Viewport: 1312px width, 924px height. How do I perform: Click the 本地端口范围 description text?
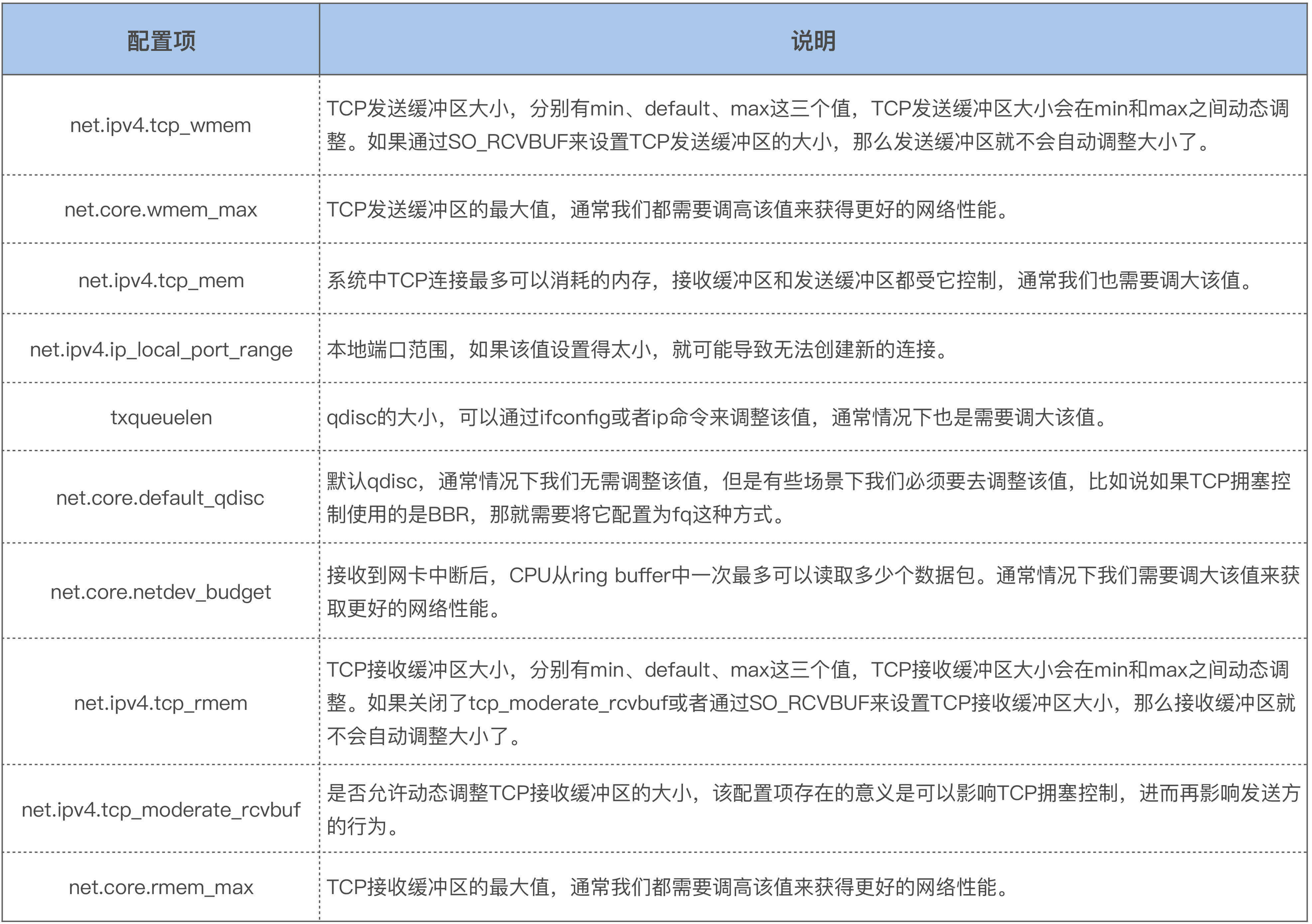click(x=637, y=349)
